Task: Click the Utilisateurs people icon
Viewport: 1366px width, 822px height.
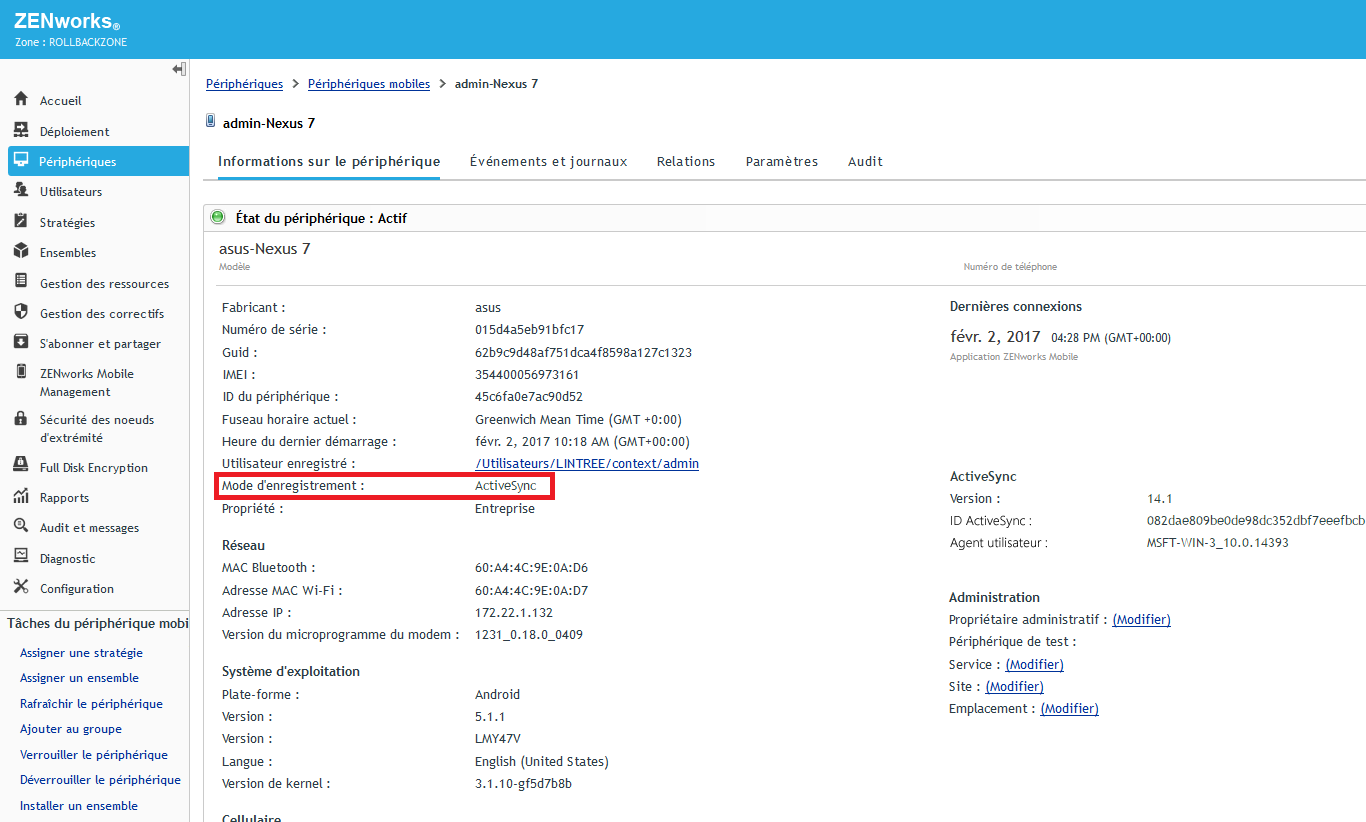Action: [x=21, y=191]
